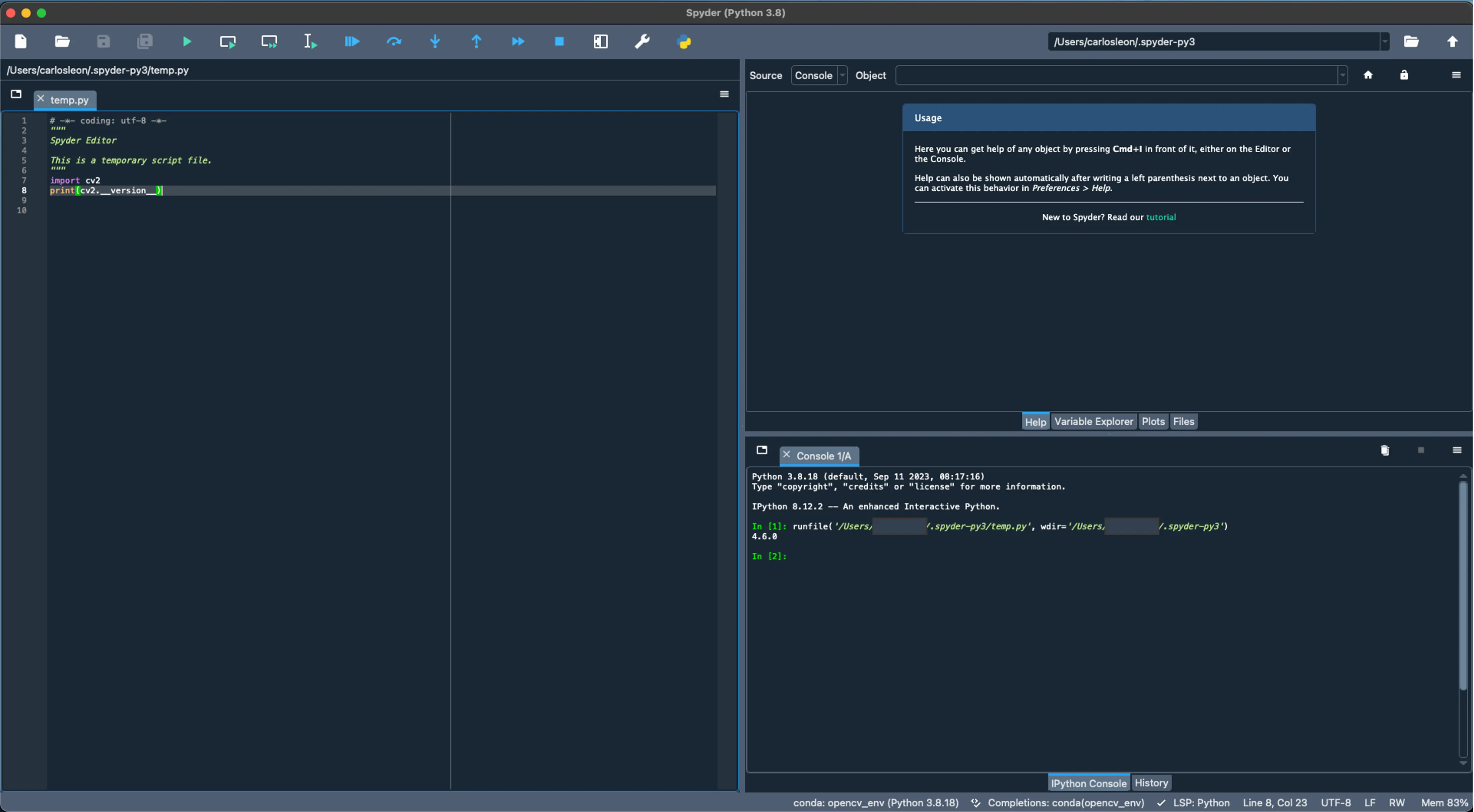Viewport: 1474px width, 812px height.
Task: Click the LF line ending indicator
Action: pos(1370,803)
